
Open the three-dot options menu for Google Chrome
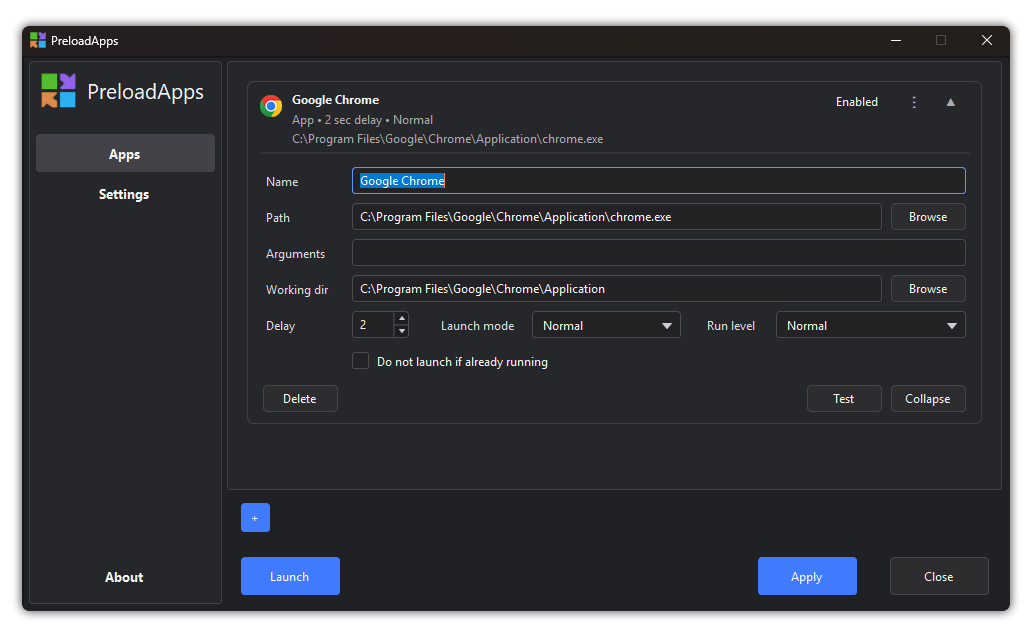click(x=914, y=102)
